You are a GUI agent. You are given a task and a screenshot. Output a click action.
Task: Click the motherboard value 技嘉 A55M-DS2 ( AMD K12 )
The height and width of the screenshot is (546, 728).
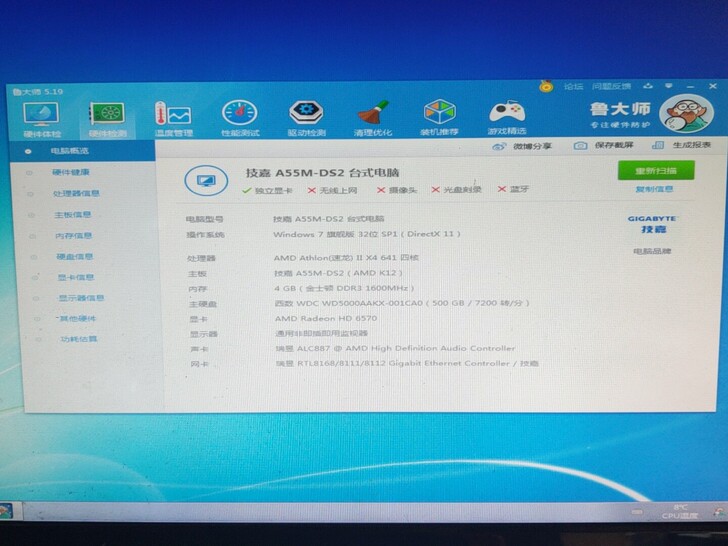point(338,273)
